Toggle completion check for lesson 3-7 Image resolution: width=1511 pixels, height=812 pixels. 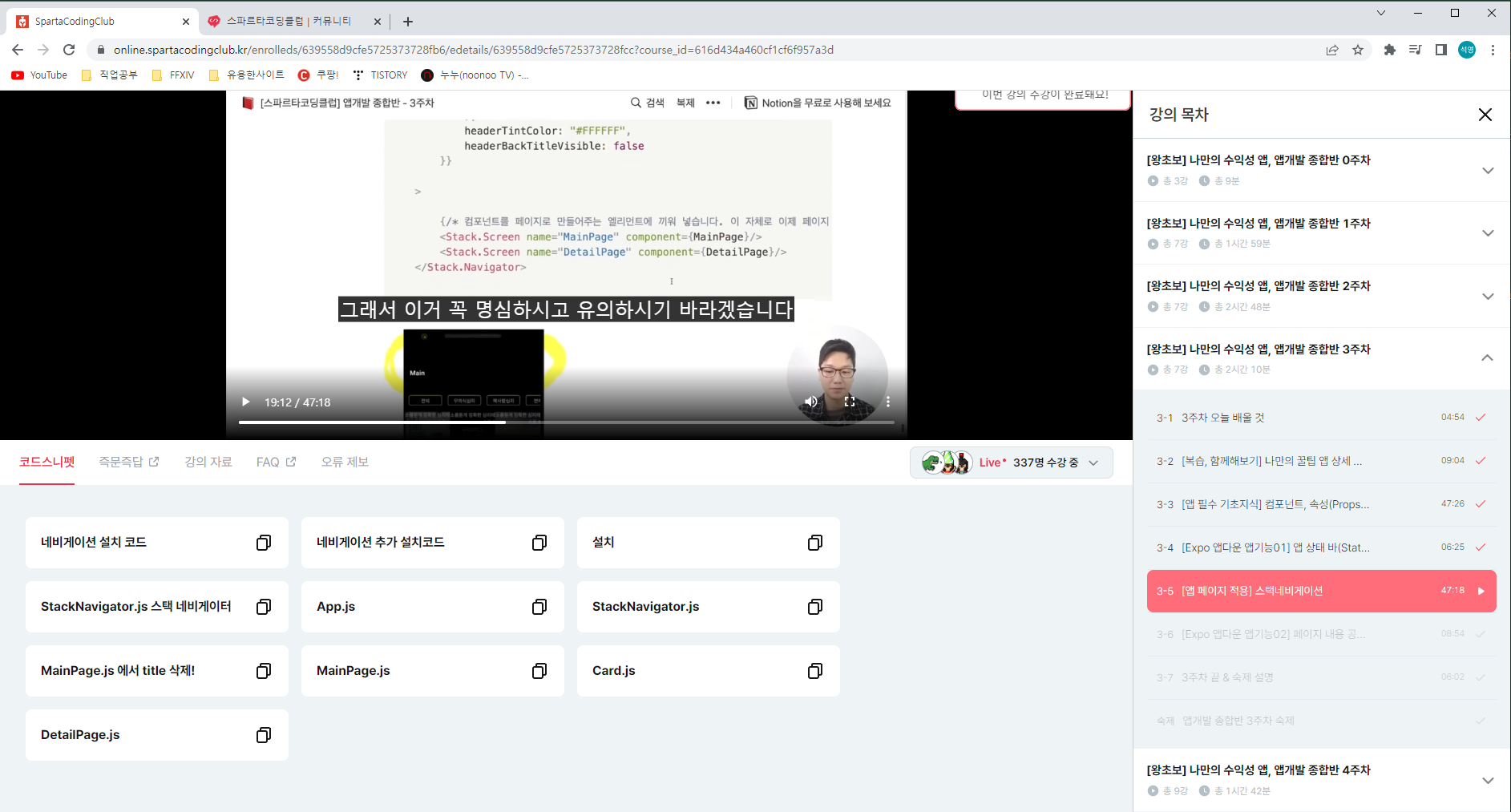pyautogui.click(x=1481, y=677)
